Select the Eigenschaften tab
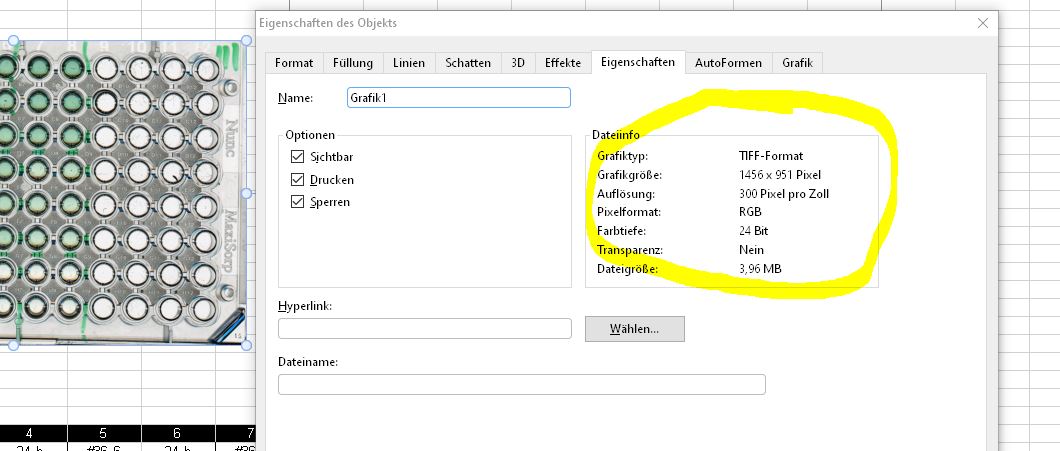This screenshot has height=451, width=1060. tap(638, 62)
